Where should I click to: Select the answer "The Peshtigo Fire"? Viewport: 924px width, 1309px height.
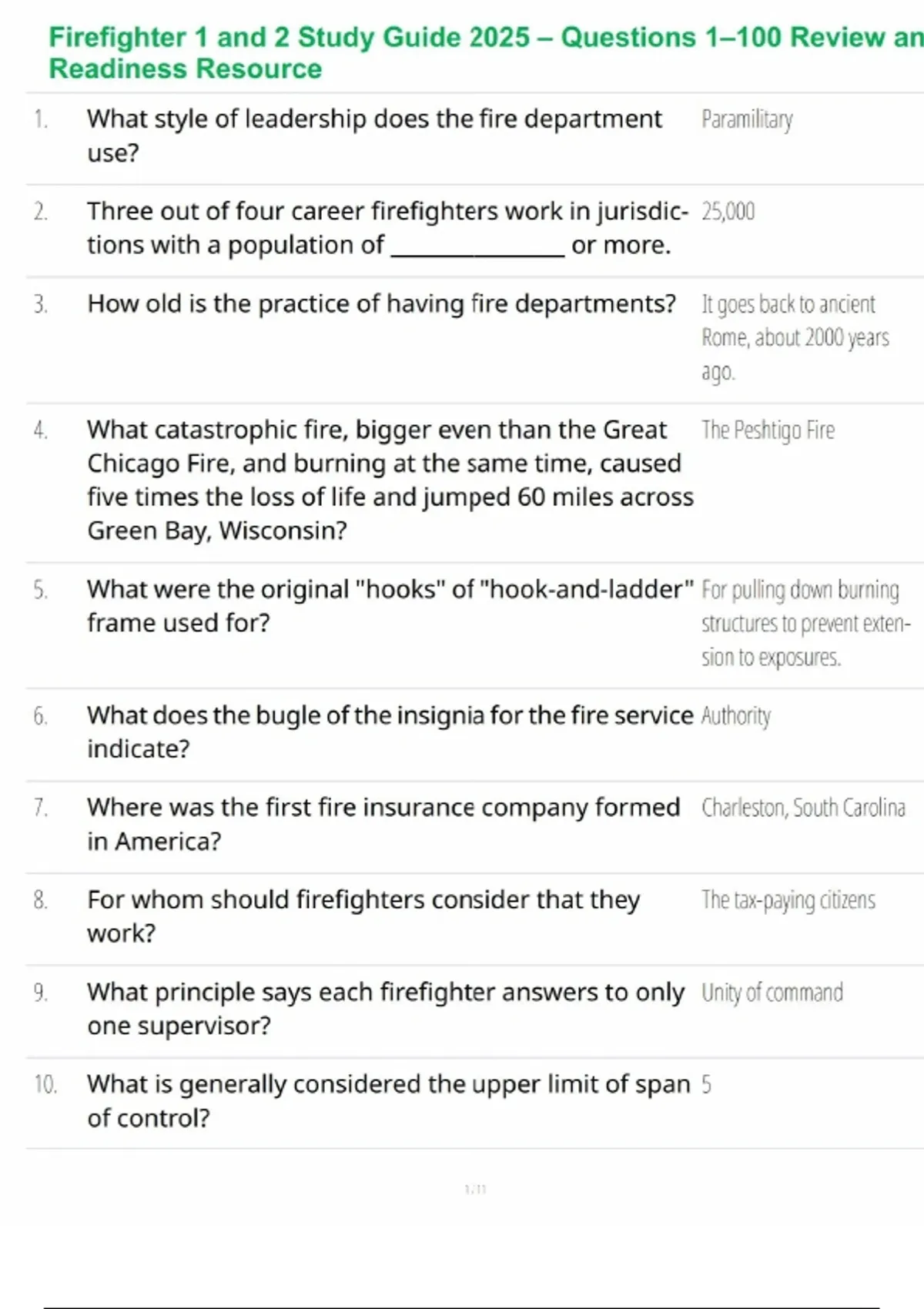tap(768, 430)
